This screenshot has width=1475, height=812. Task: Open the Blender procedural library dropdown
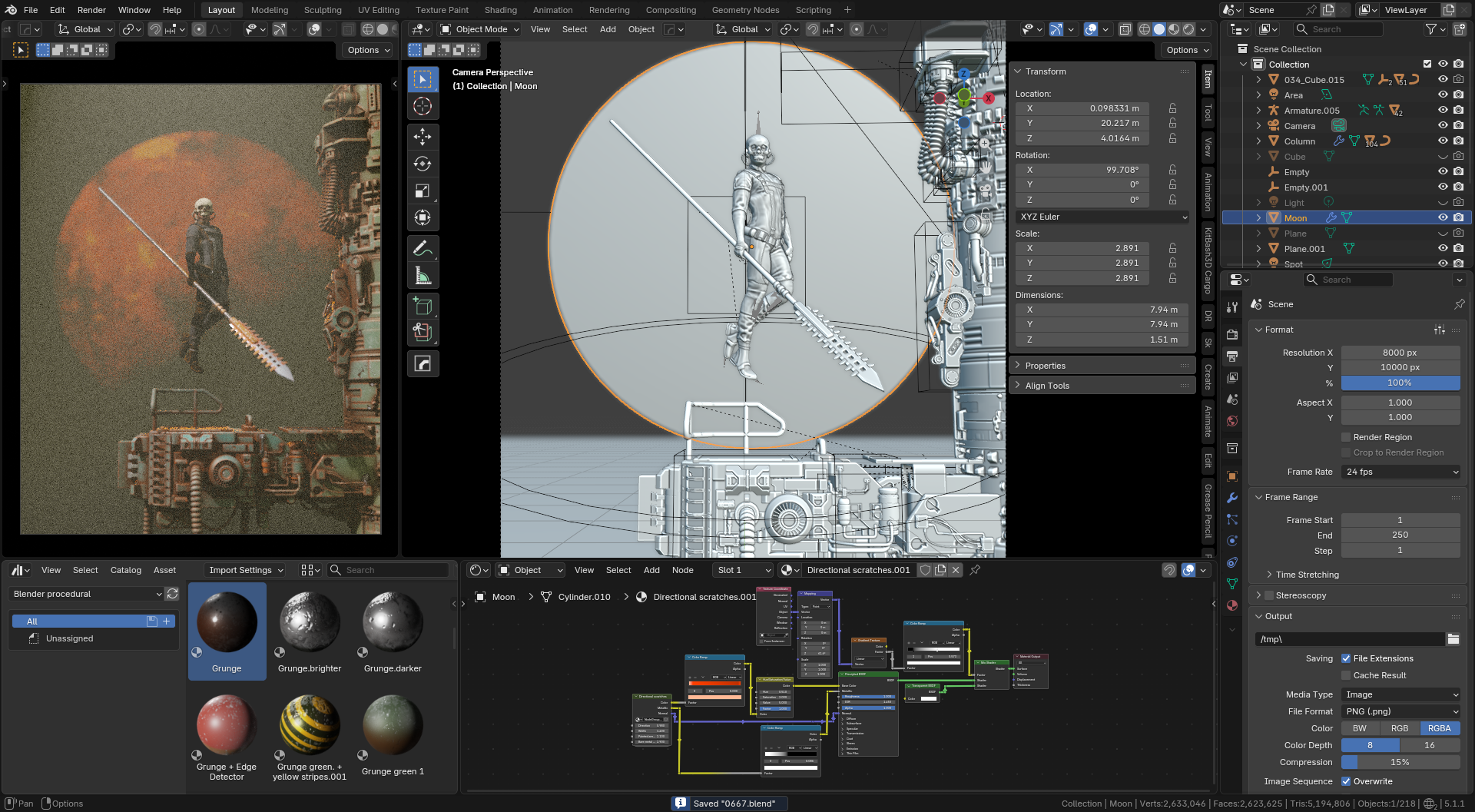[x=87, y=594]
